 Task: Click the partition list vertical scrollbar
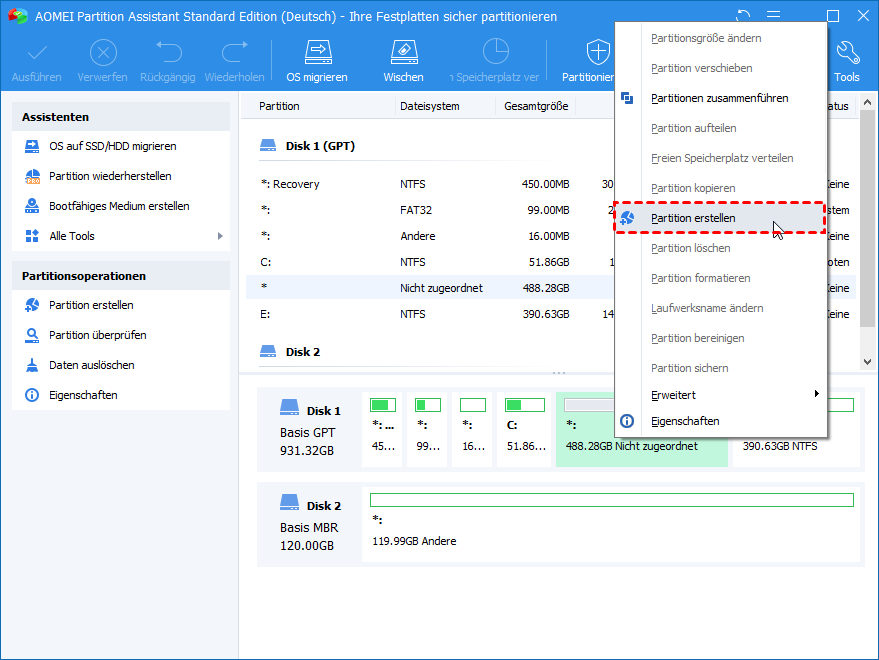coord(867,220)
